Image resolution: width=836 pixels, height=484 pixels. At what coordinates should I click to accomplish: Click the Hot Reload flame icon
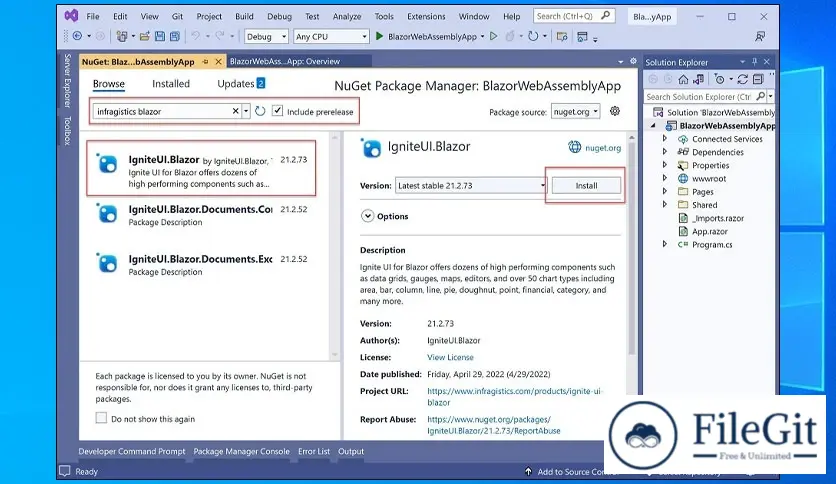point(510,36)
